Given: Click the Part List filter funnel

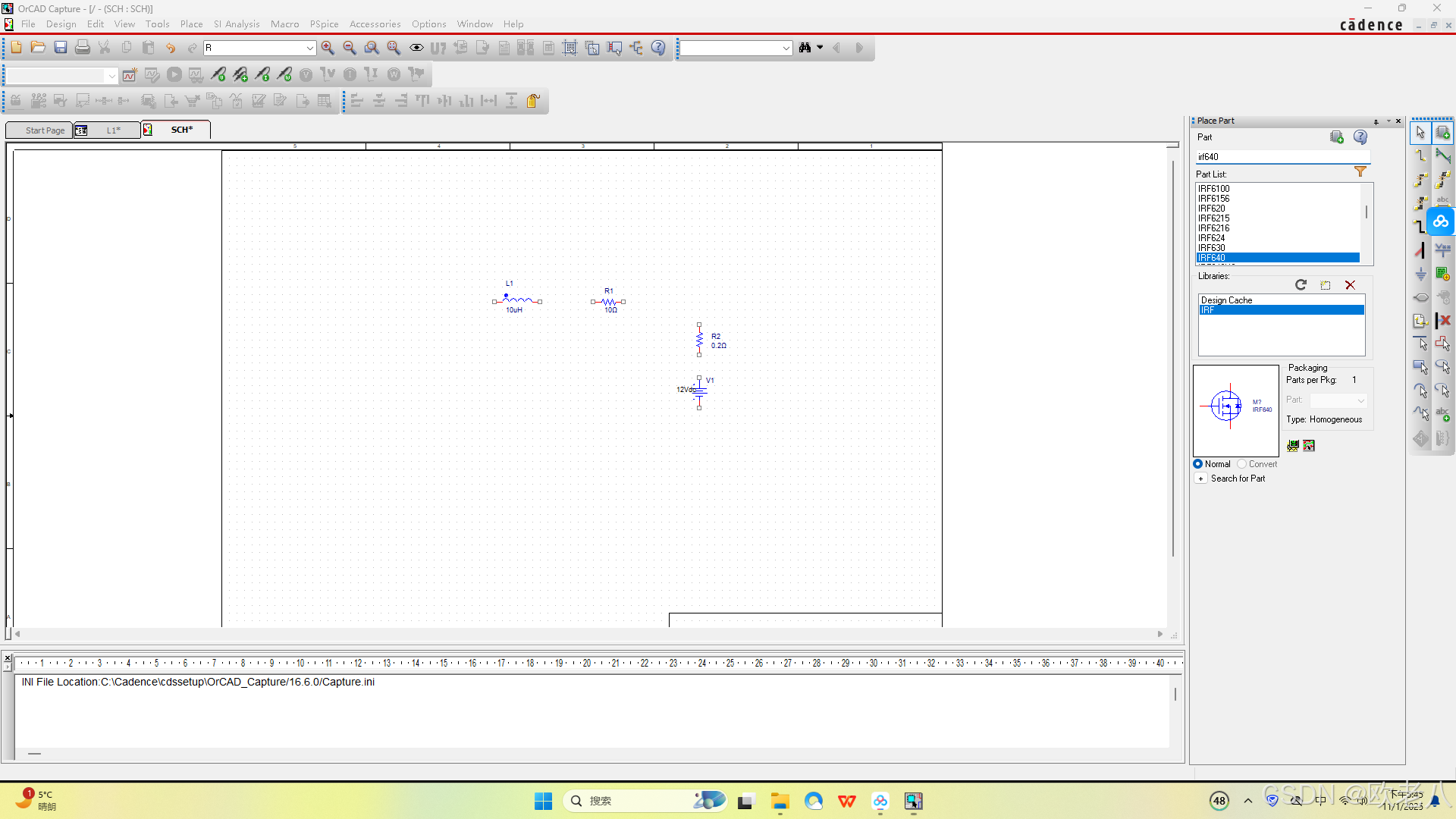Looking at the screenshot, I should [x=1360, y=173].
